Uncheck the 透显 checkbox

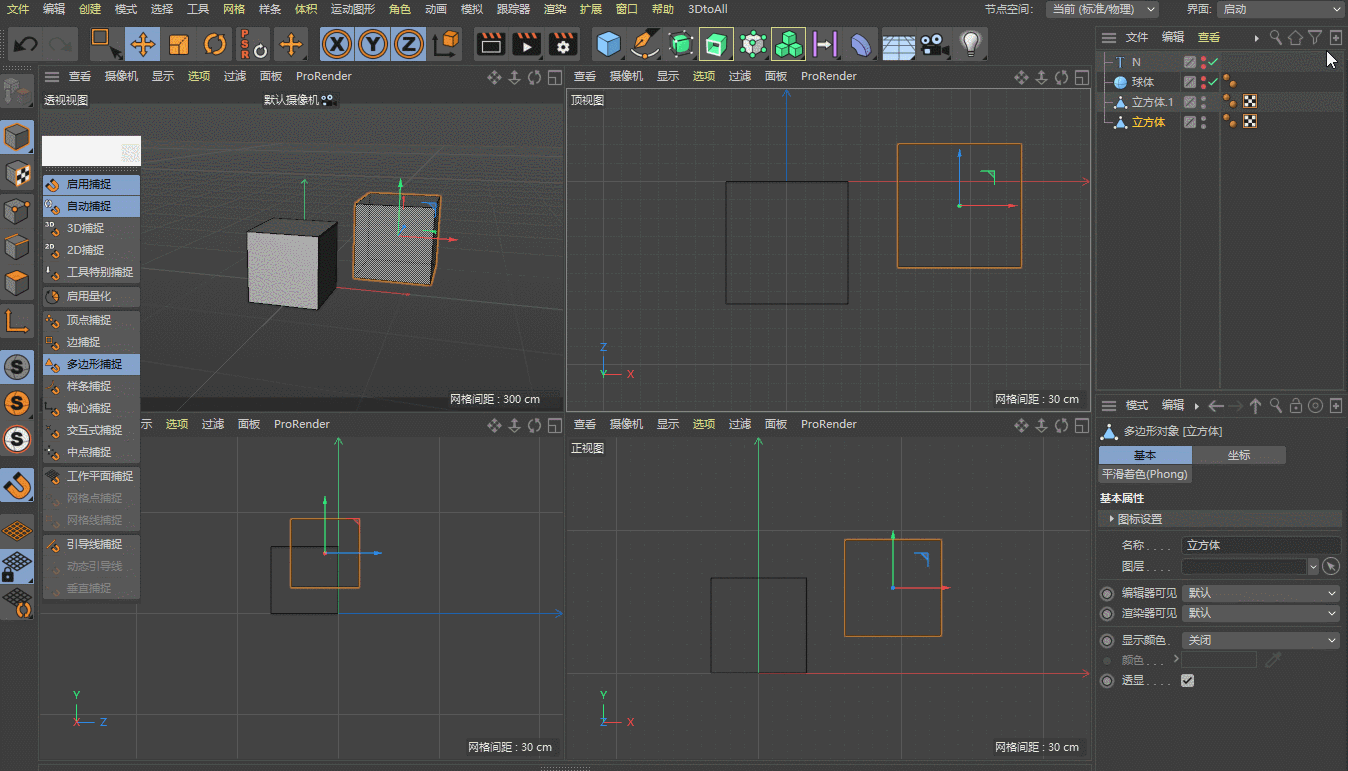pos(1187,681)
